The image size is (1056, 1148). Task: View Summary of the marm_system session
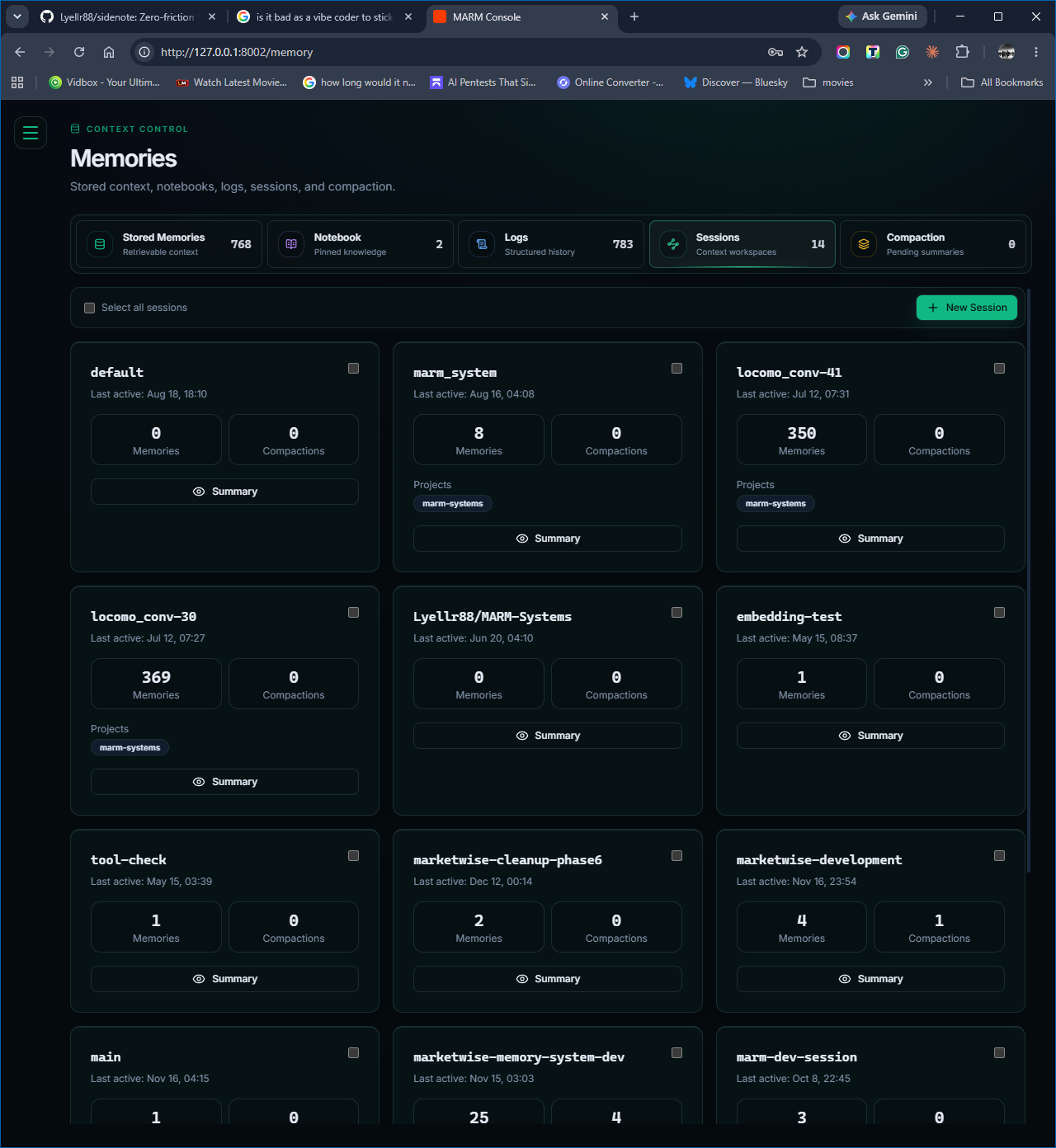(548, 539)
